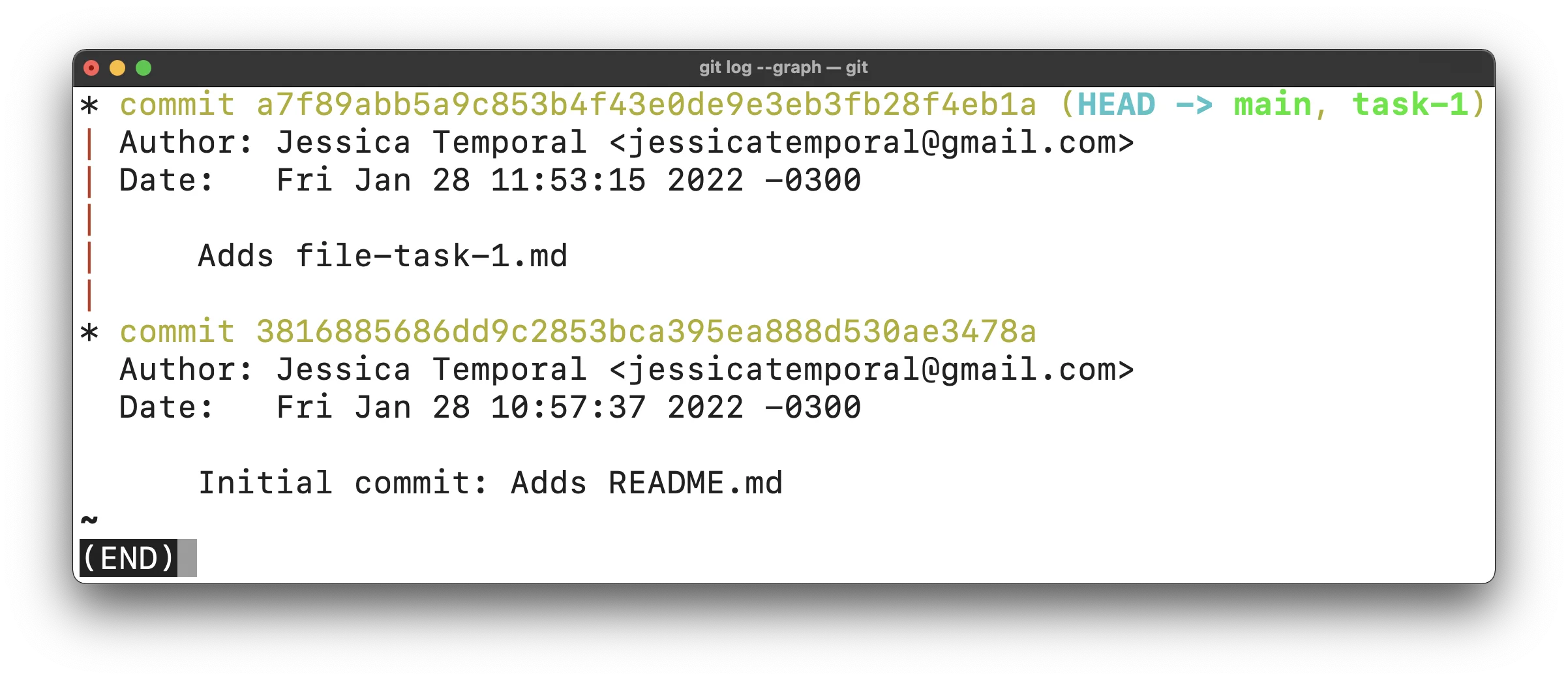Viewport: 1568px width, 680px height.
Task: Click the email in first commit's Author line
Action: (871, 142)
